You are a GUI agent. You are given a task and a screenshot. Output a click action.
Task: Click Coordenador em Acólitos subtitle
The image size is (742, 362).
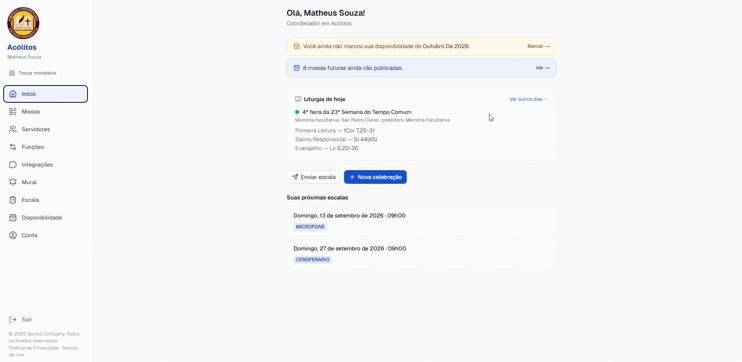319,23
